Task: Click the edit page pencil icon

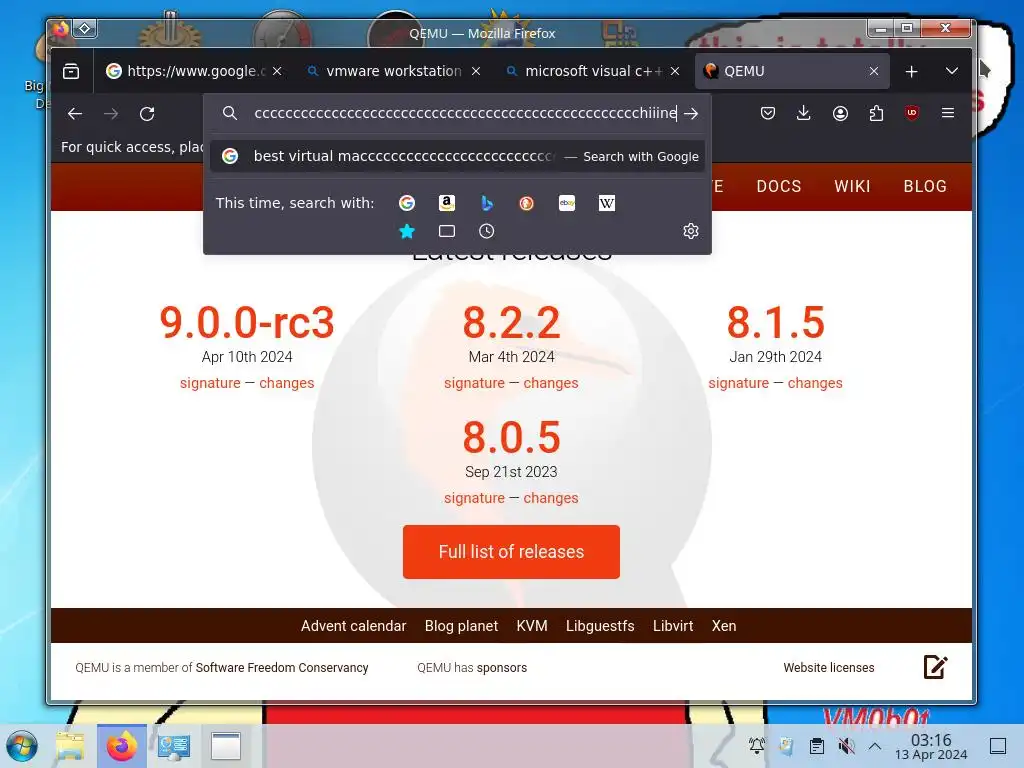Action: point(935,667)
